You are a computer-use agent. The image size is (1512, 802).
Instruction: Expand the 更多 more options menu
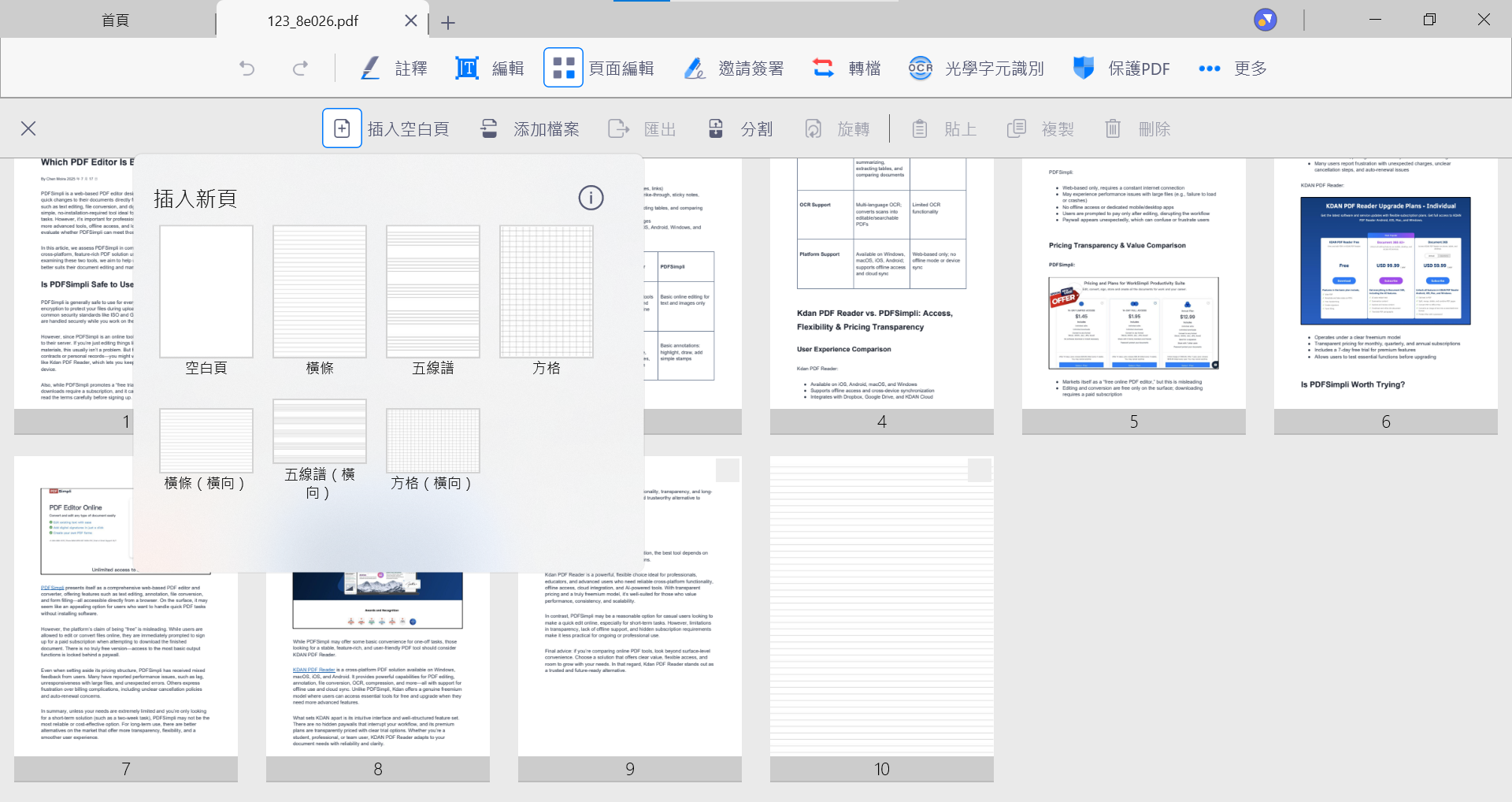(1232, 69)
